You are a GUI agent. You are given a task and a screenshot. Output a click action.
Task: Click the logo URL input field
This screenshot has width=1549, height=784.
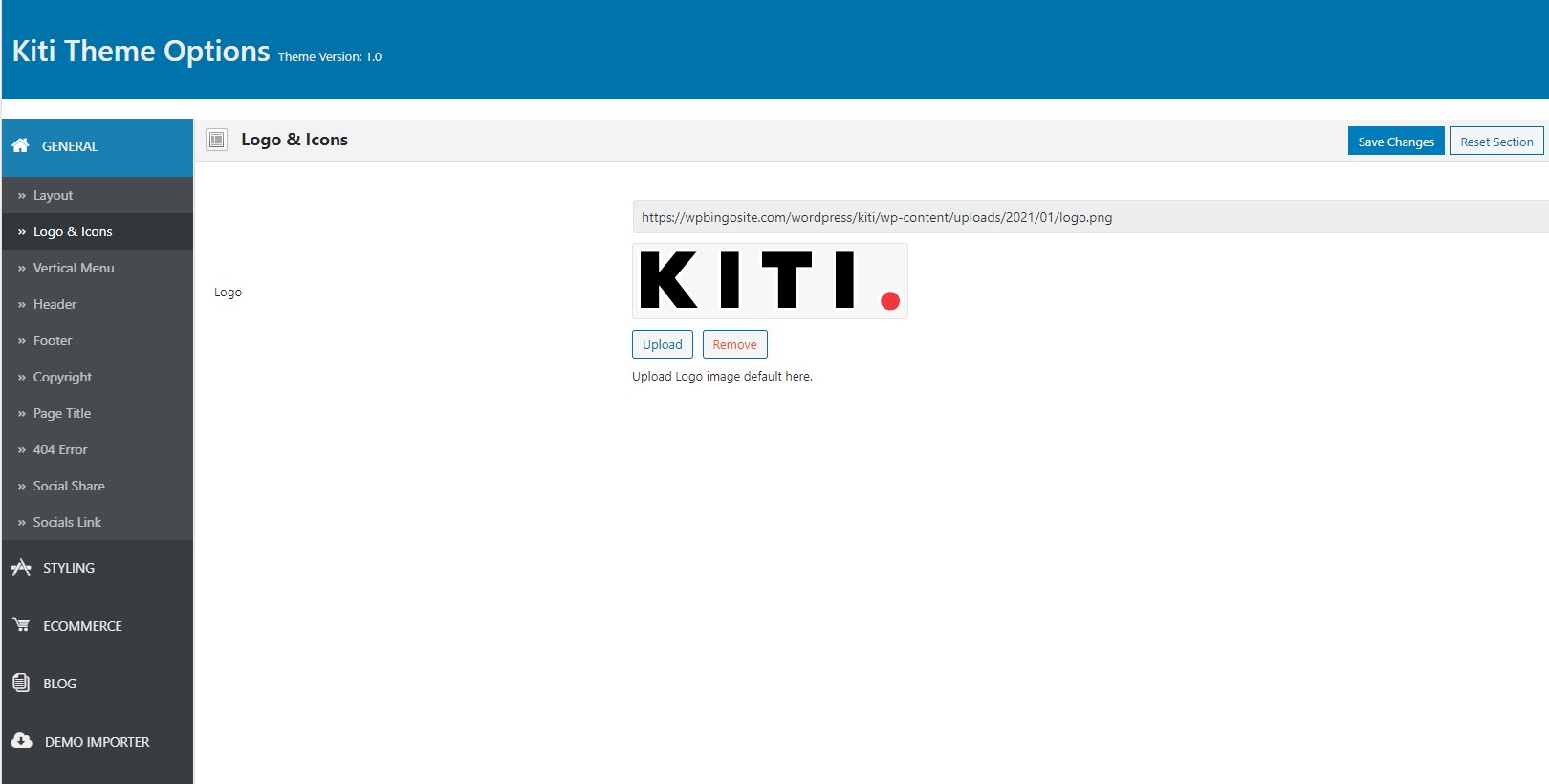click(1090, 217)
